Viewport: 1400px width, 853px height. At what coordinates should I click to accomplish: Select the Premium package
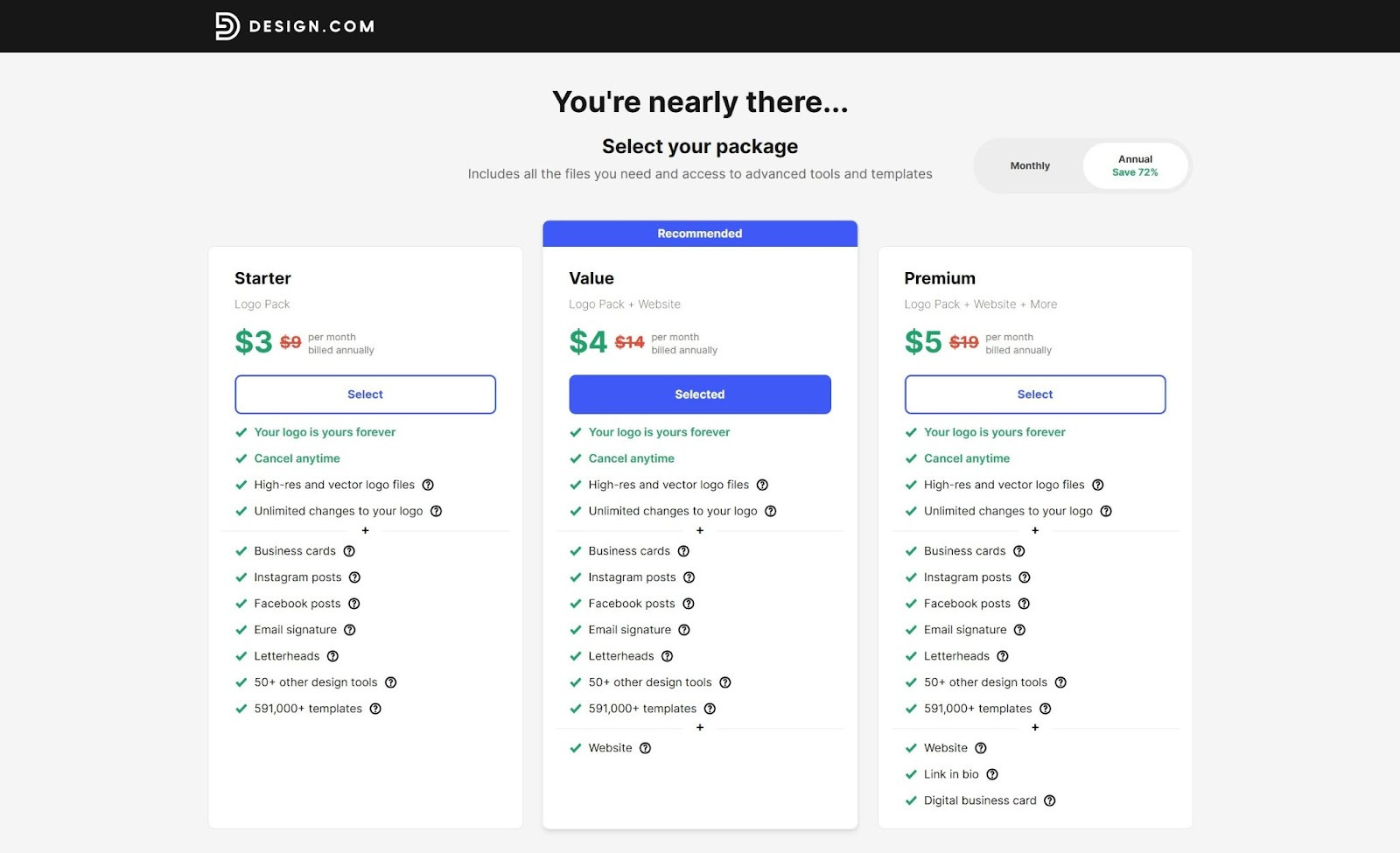click(x=1035, y=395)
